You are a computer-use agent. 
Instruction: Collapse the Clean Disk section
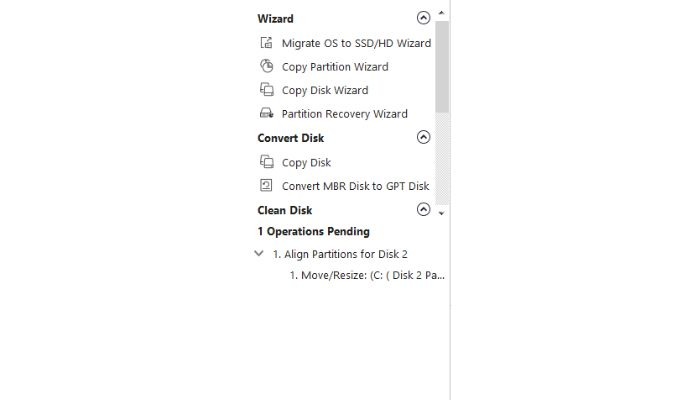point(423,209)
